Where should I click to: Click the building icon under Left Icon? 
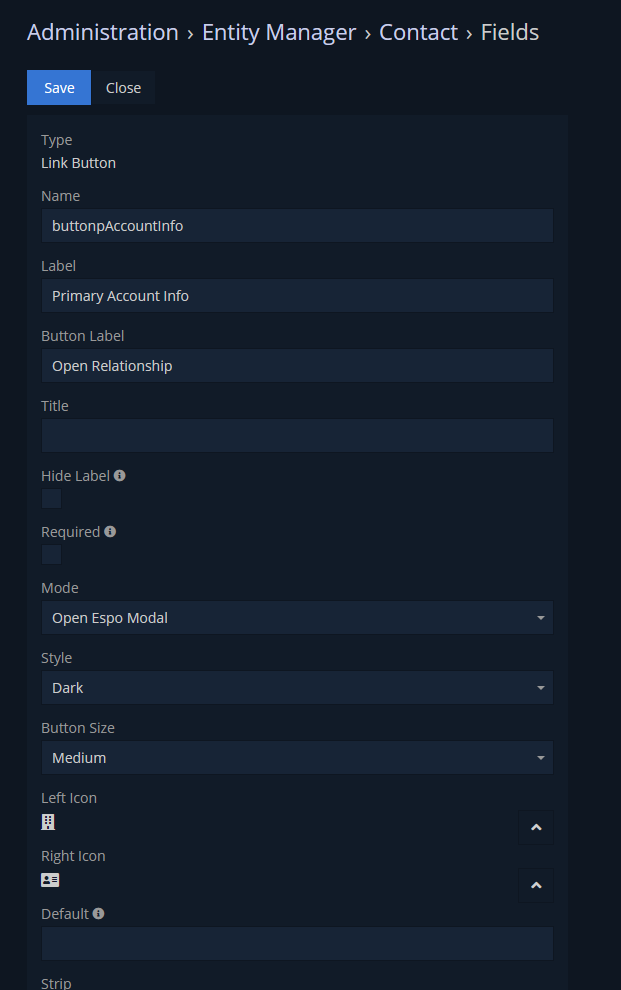point(48,821)
